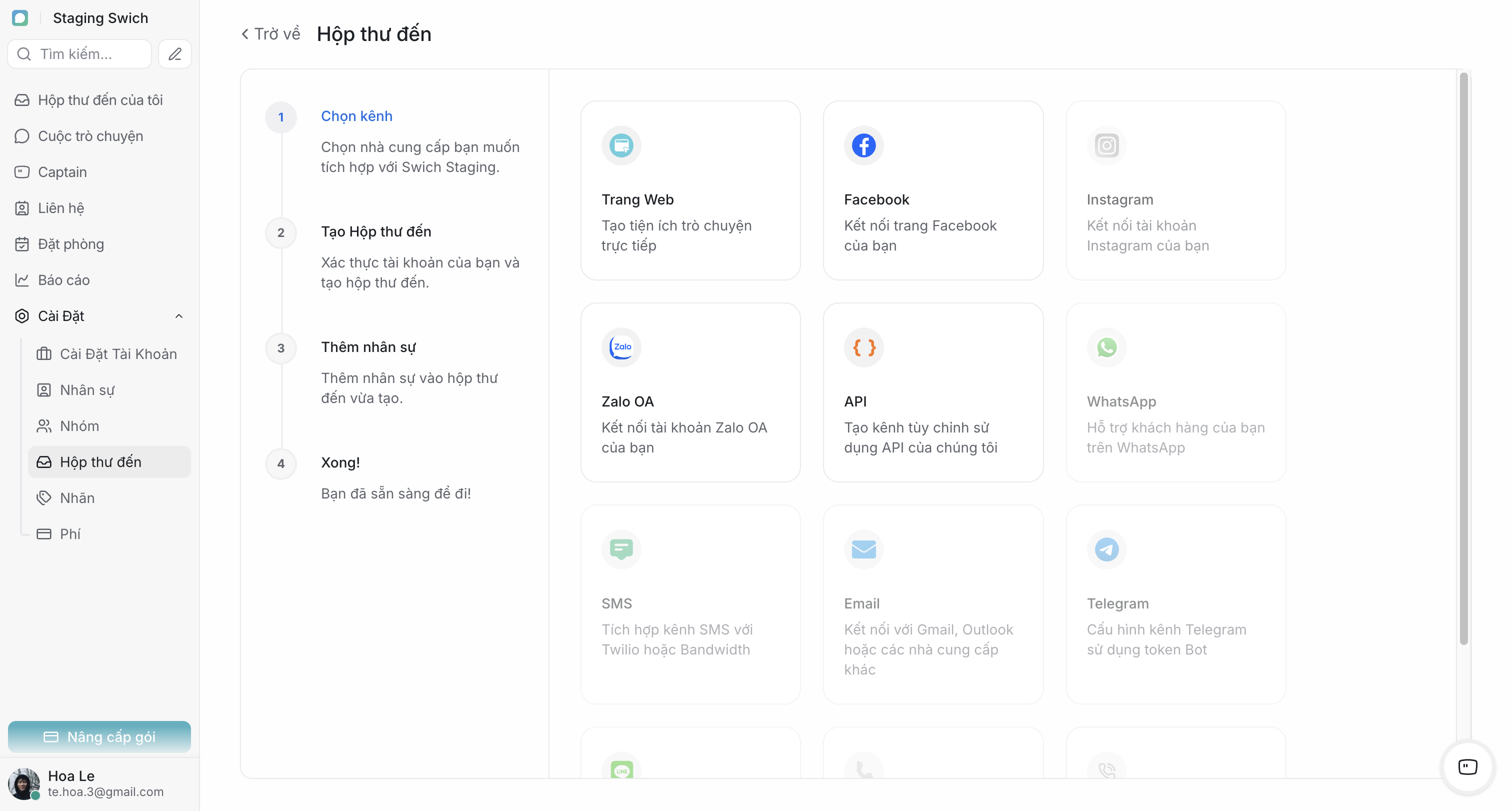Click the group icon beside Nhóm

(x=44, y=426)
